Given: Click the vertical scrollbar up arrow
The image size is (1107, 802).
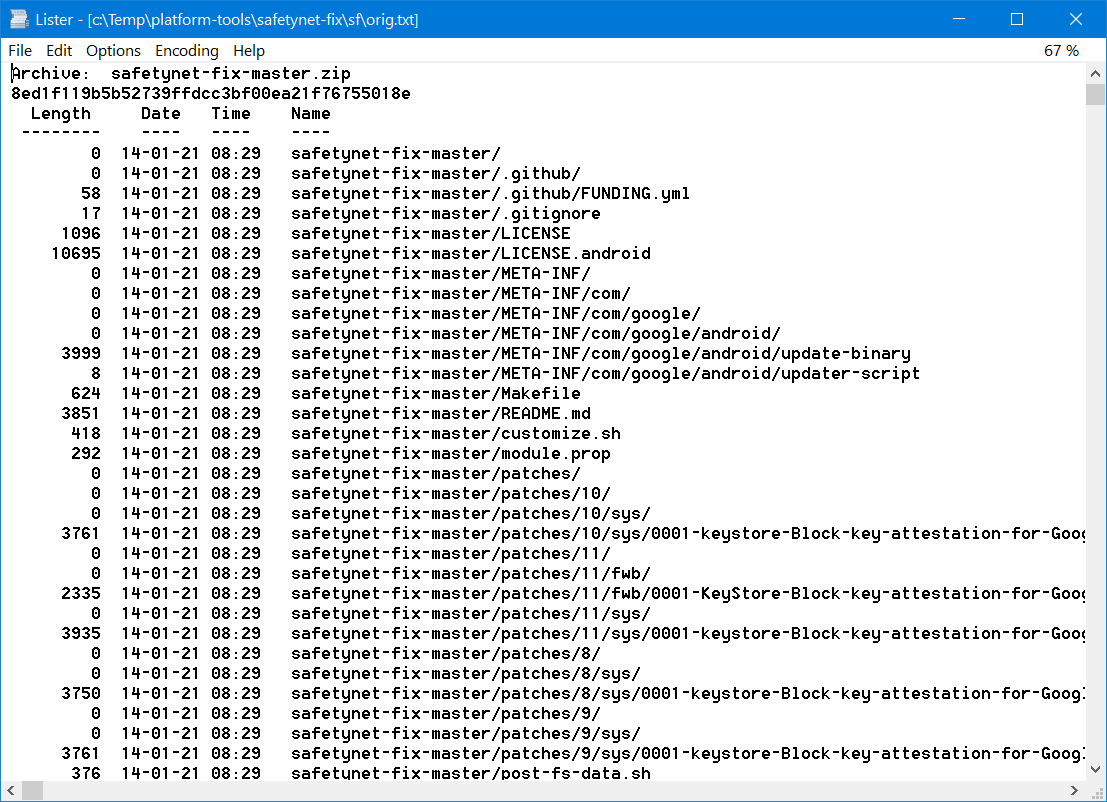Looking at the screenshot, I should (x=1095, y=73).
